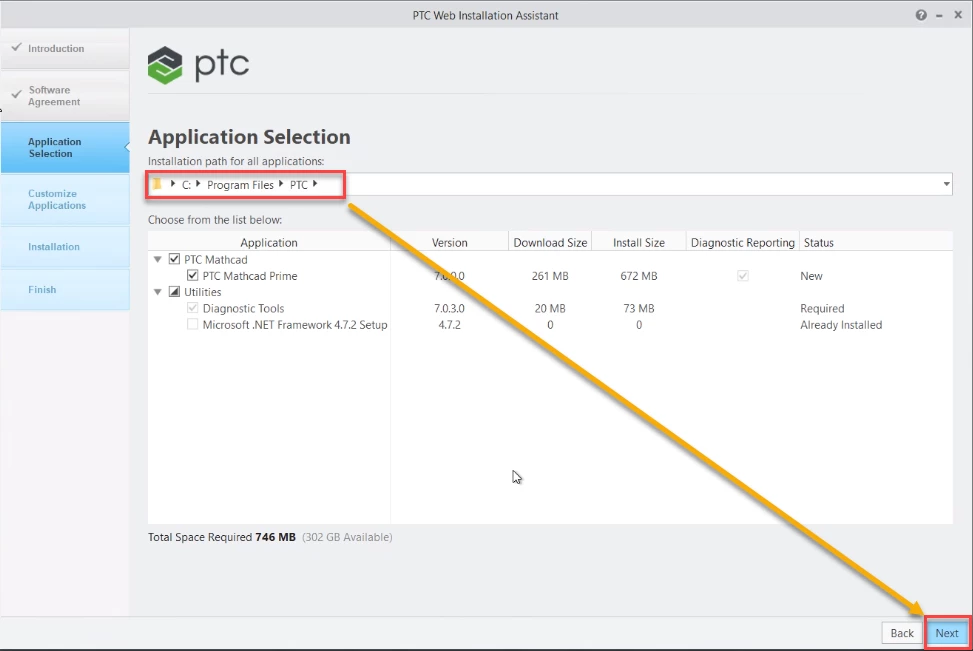Sort by the Download Size column header
Viewport: 973px width, 651px height.
(x=550, y=243)
